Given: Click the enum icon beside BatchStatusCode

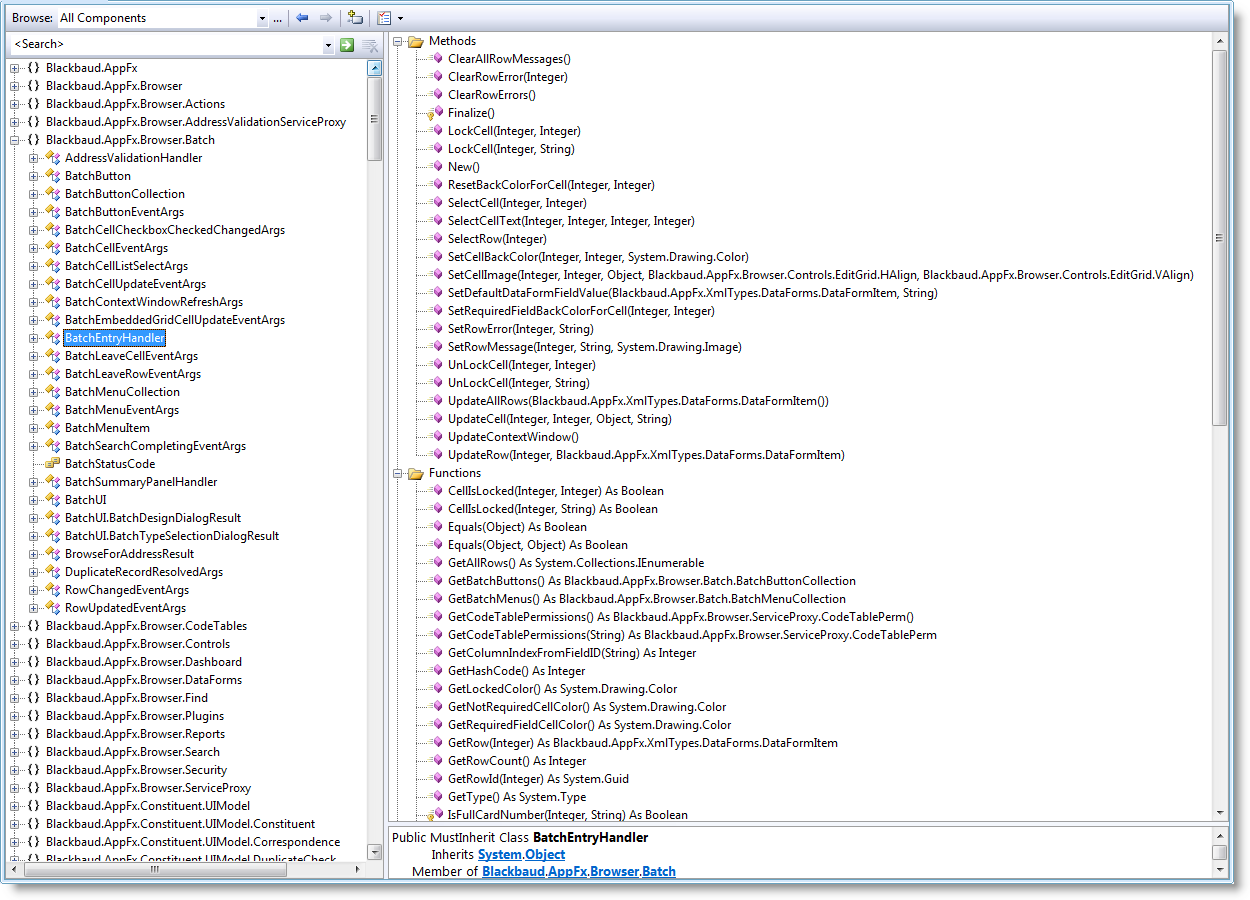Looking at the screenshot, I should point(54,464).
